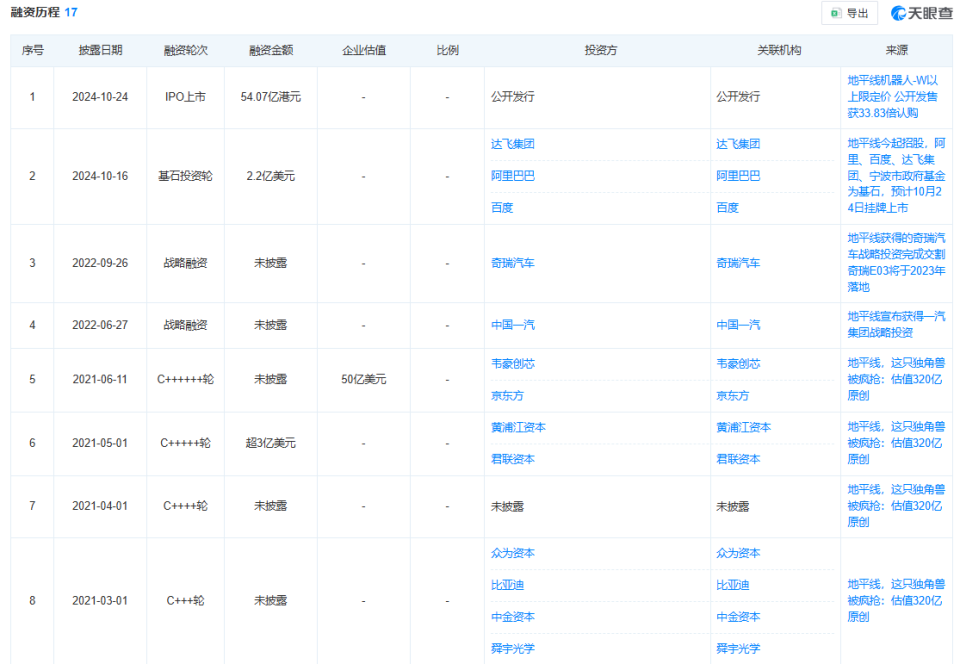Click the 融资历程 section title

click(34, 12)
